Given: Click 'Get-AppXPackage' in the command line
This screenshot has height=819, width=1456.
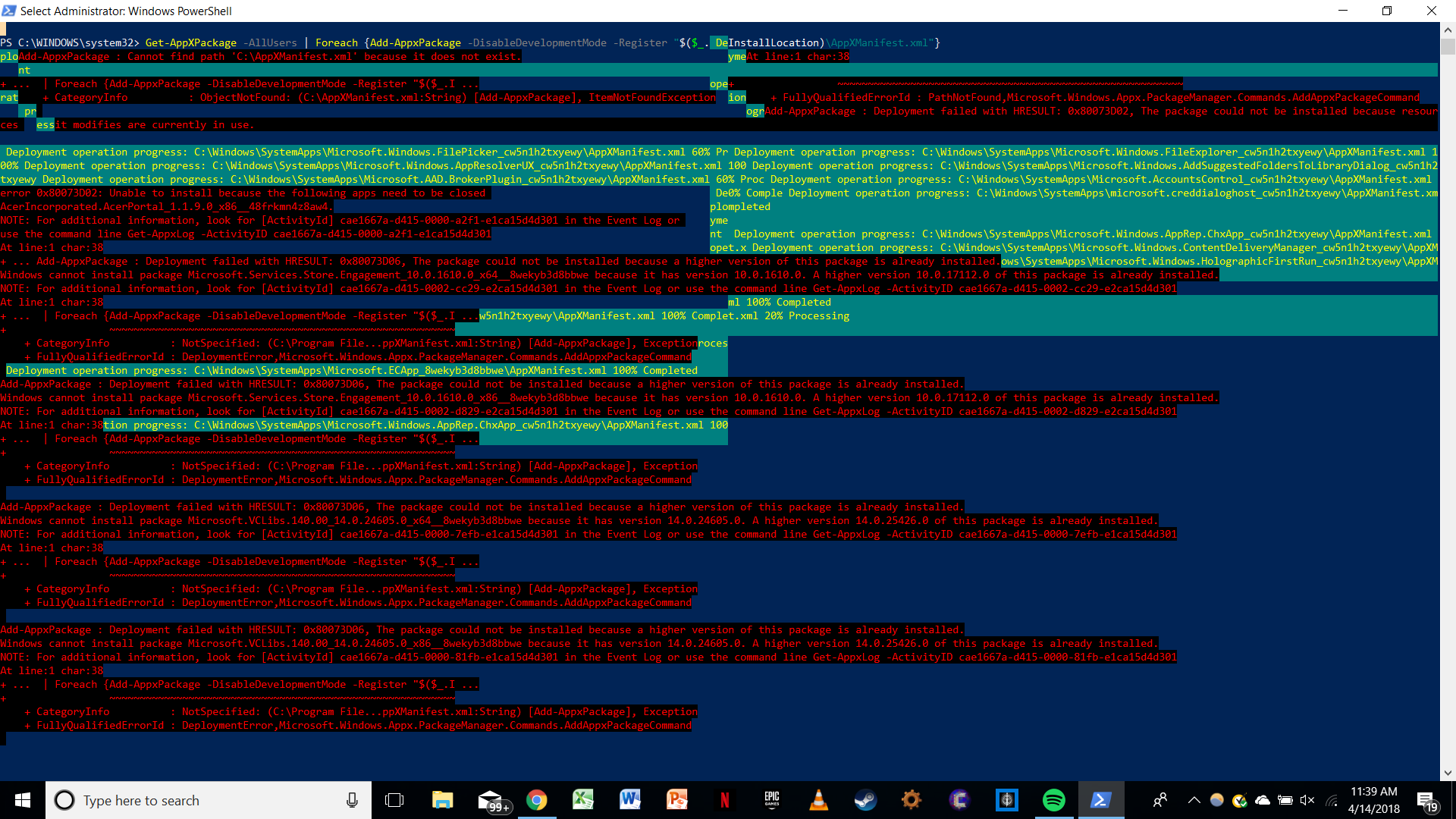Looking at the screenshot, I should click(191, 43).
